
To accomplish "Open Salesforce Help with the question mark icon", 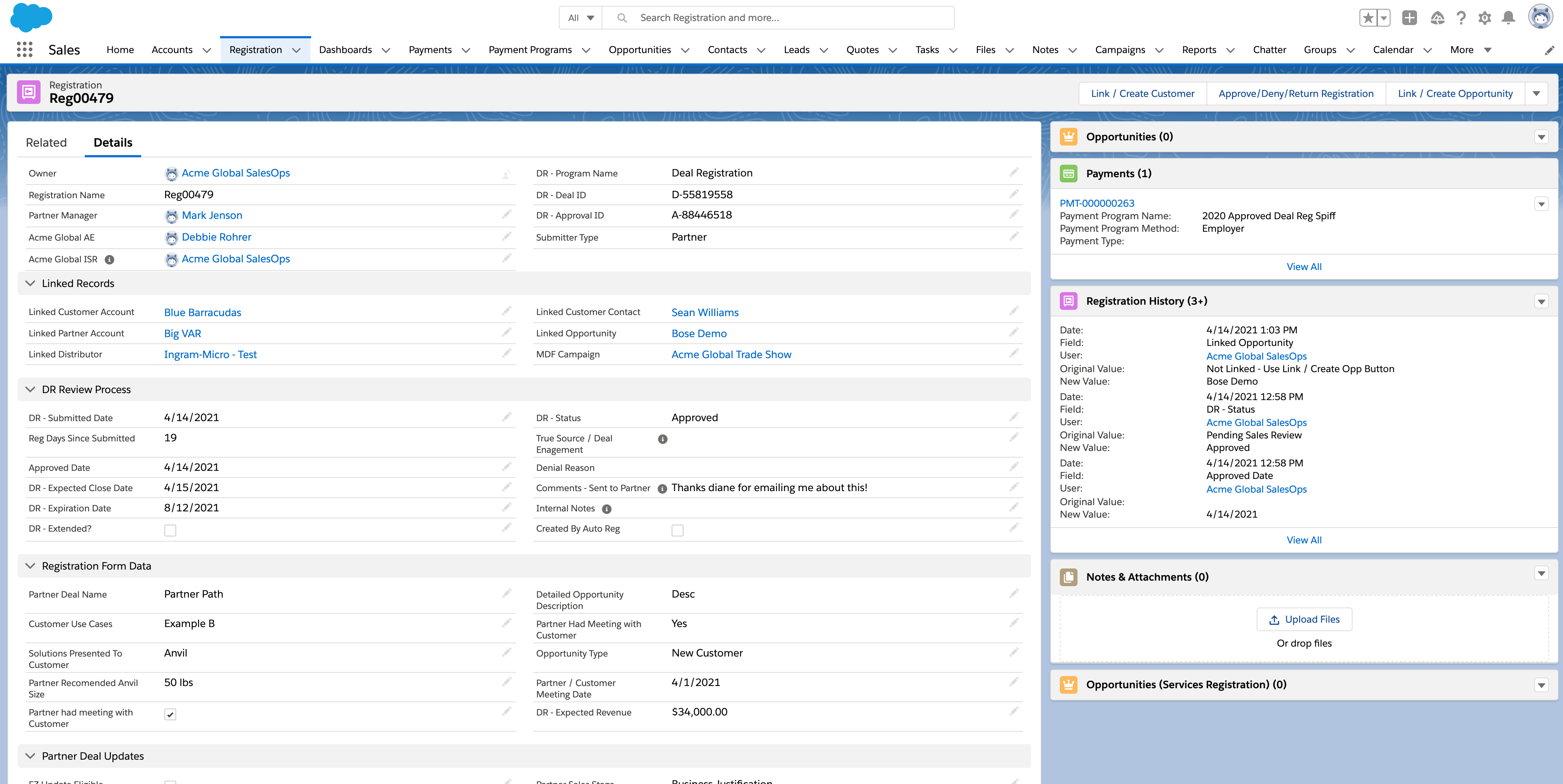I will (x=1461, y=18).
